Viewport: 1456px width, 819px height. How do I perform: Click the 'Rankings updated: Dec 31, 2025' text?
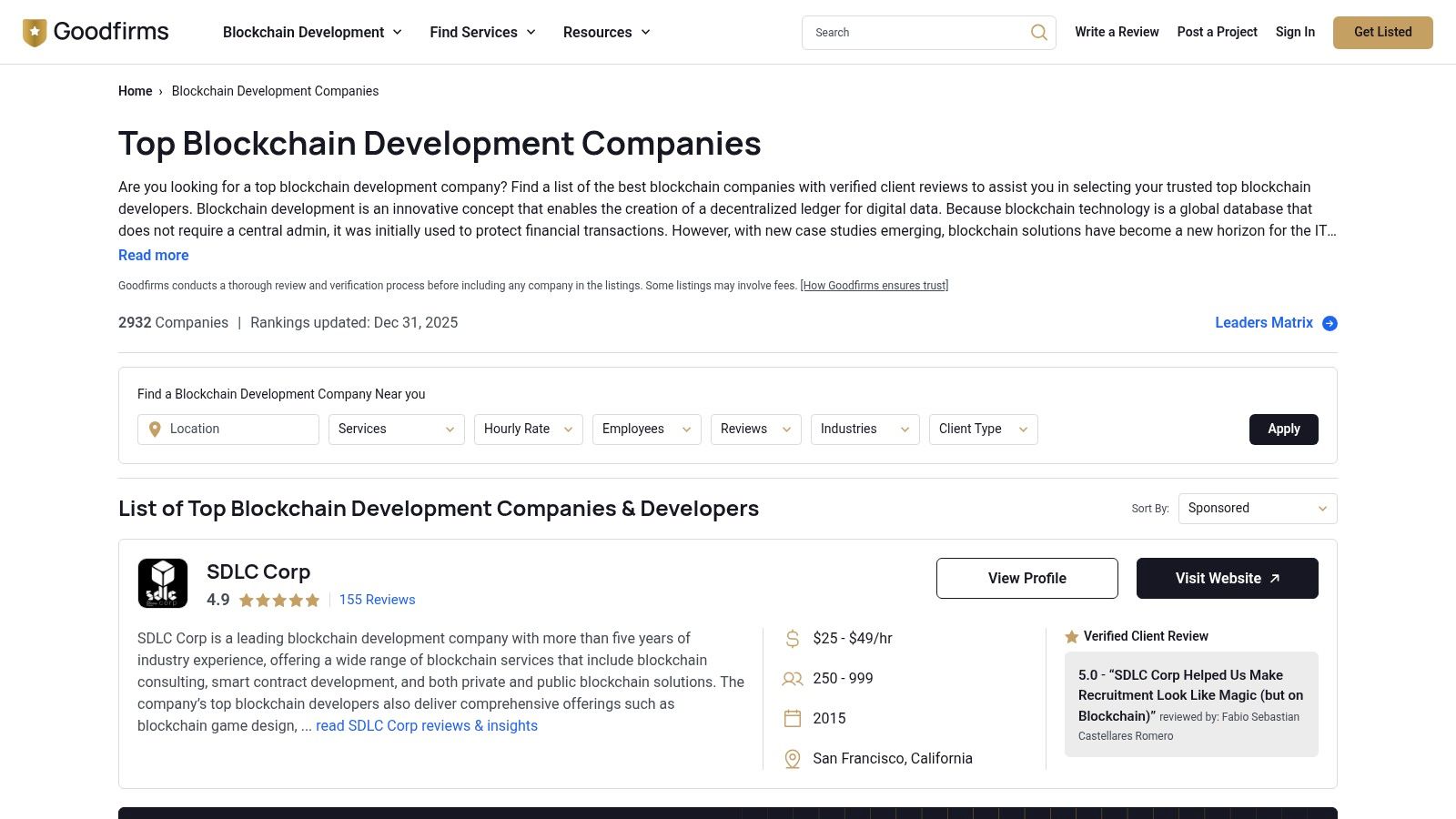[x=354, y=323]
